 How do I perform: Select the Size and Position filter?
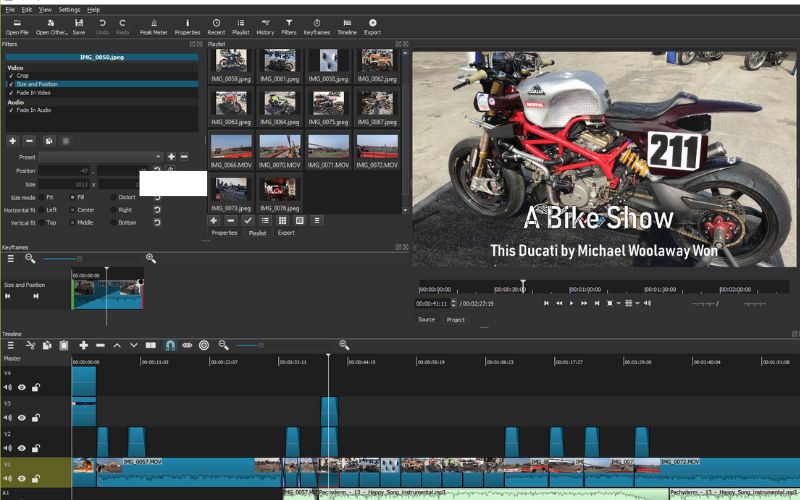tap(102, 84)
